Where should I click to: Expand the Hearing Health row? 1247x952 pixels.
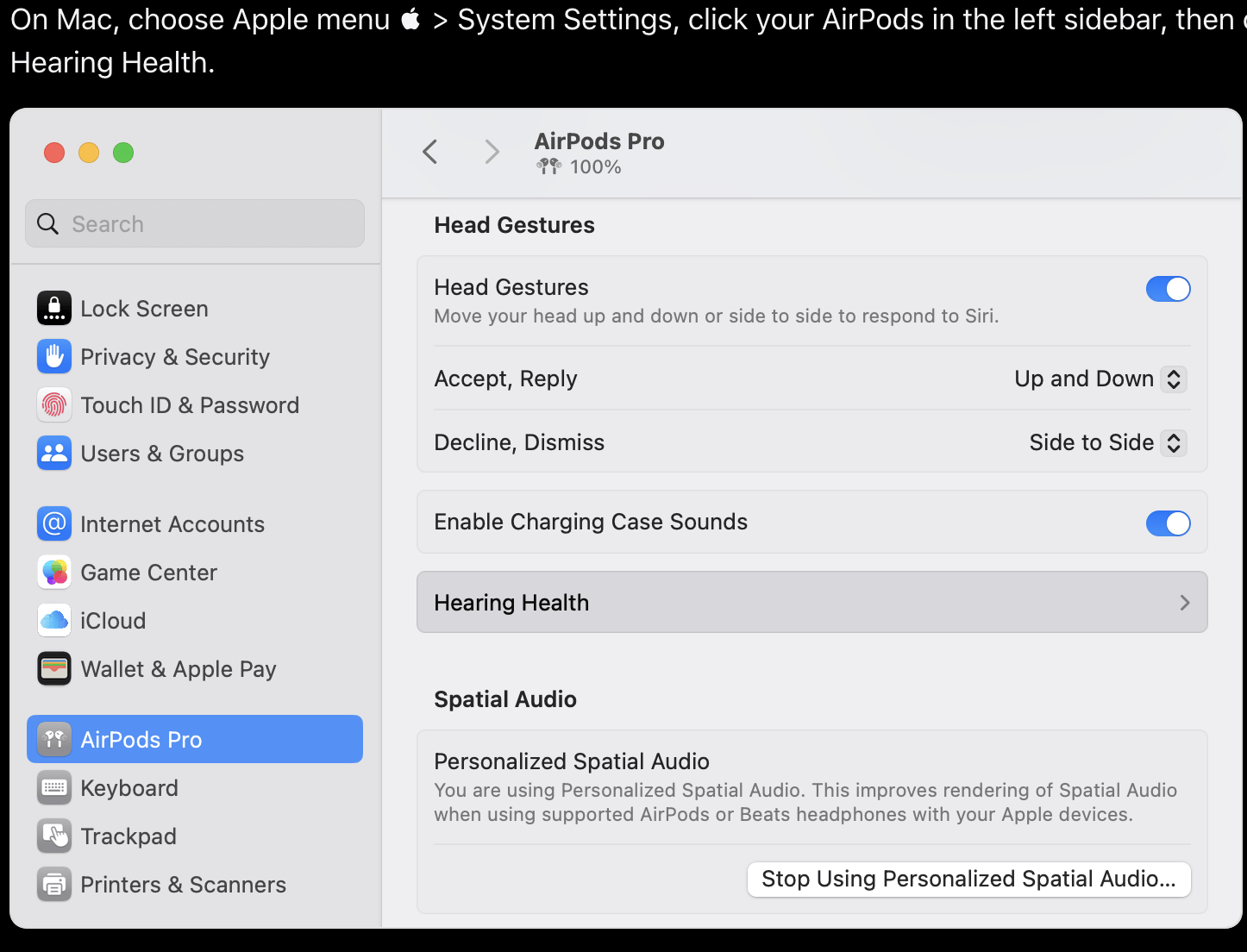point(811,603)
